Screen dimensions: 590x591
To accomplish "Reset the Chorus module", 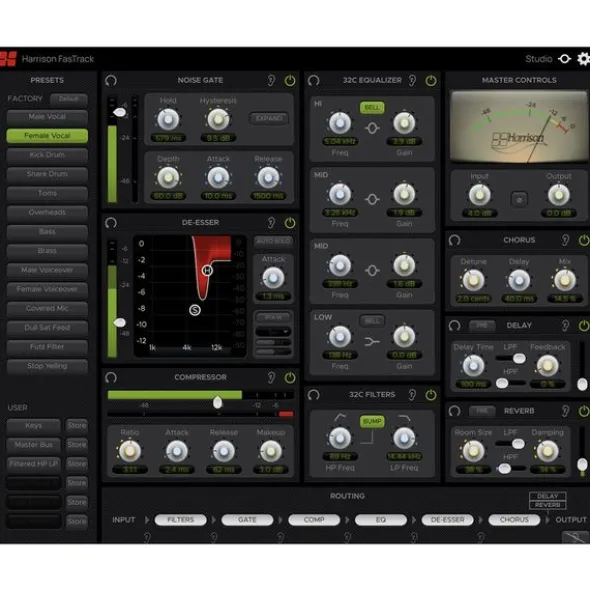I will click(455, 240).
